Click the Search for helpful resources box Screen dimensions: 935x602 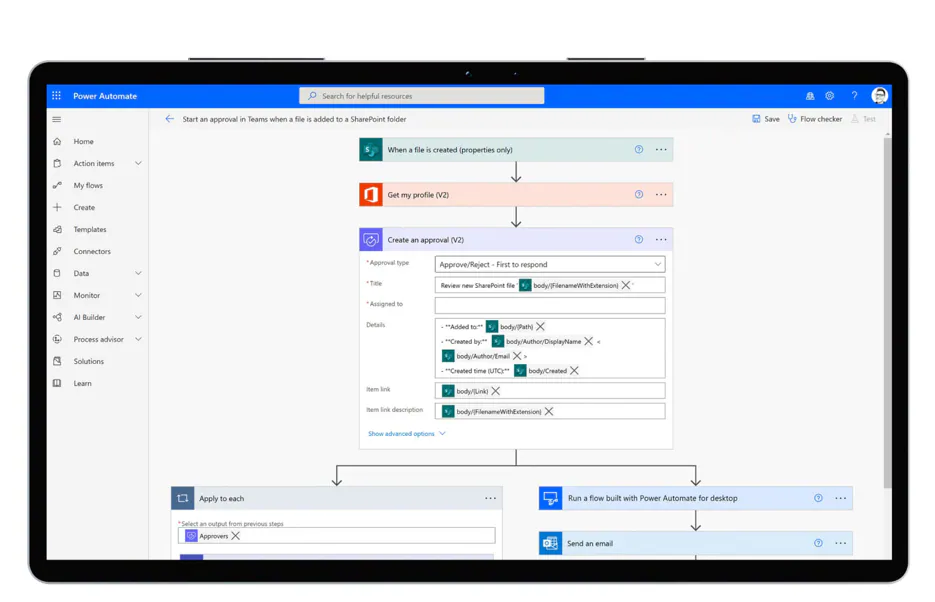point(422,96)
